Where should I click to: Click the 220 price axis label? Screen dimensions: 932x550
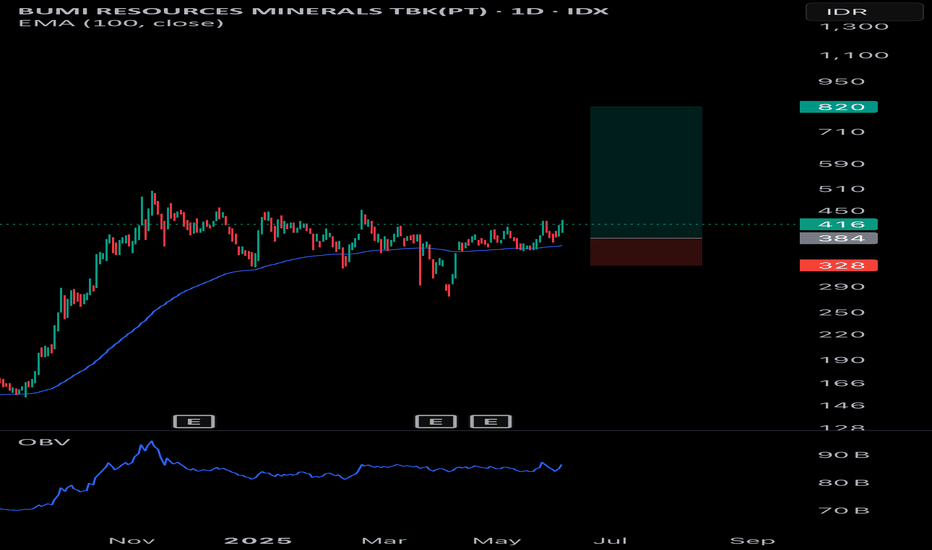(x=842, y=335)
